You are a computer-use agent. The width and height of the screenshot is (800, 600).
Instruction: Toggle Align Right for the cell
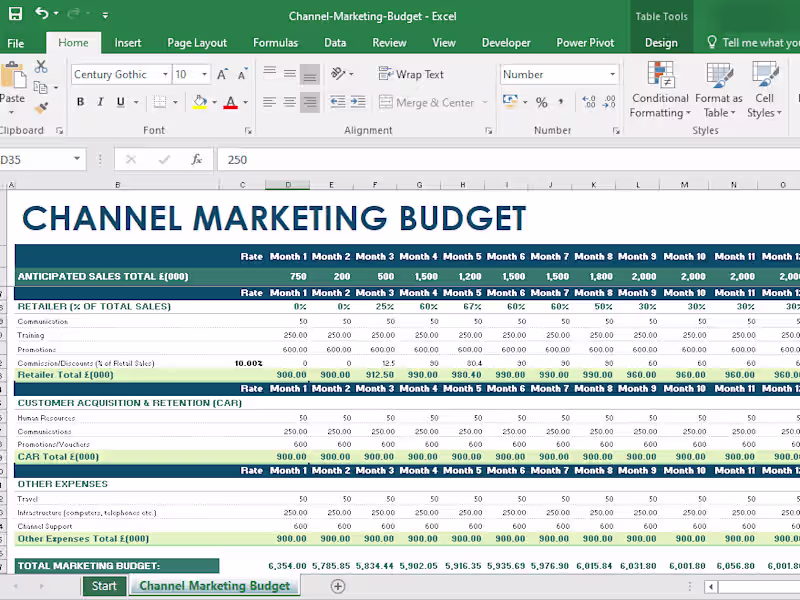[x=310, y=103]
